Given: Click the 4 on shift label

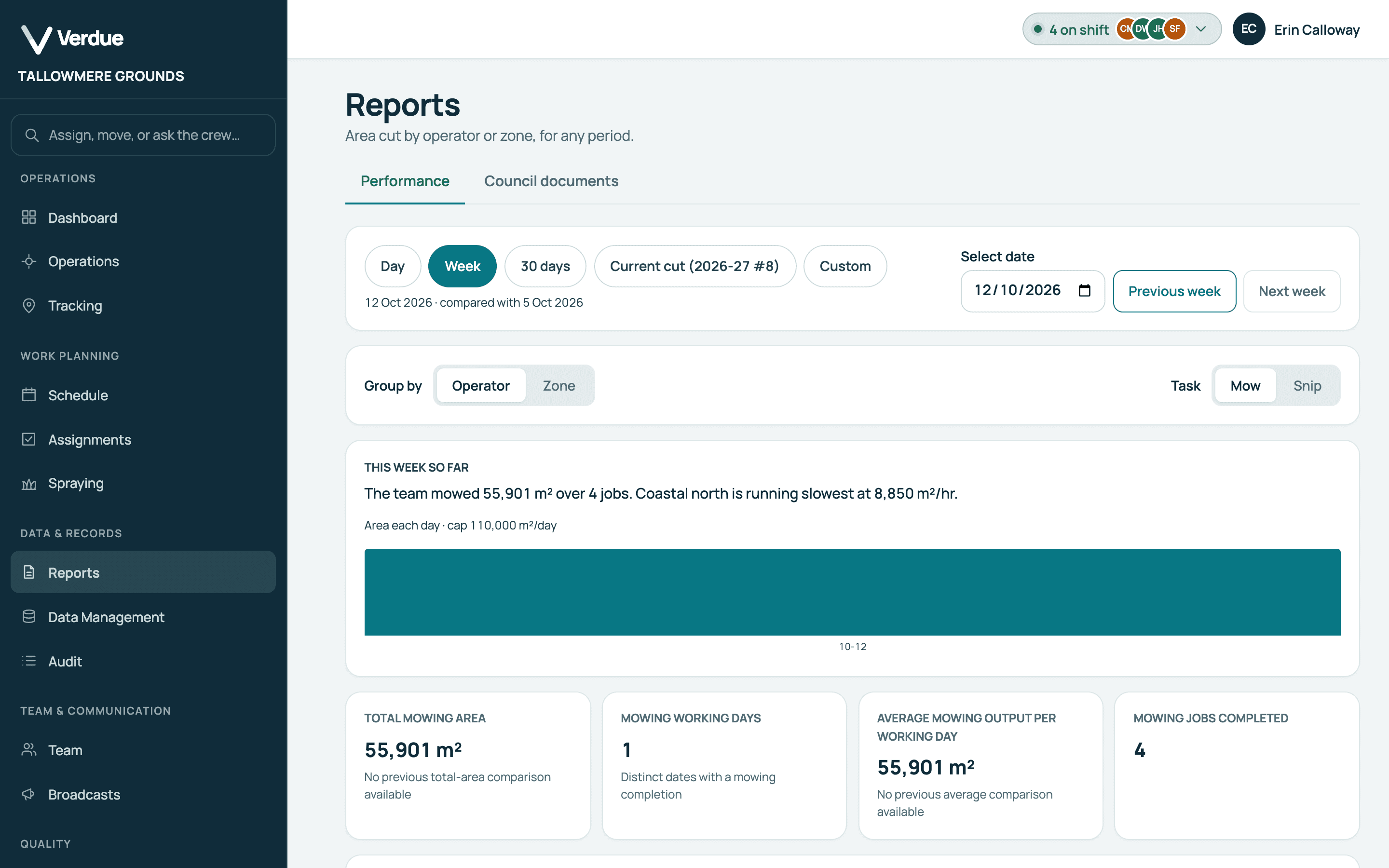Looking at the screenshot, I should coord(1078,30).
